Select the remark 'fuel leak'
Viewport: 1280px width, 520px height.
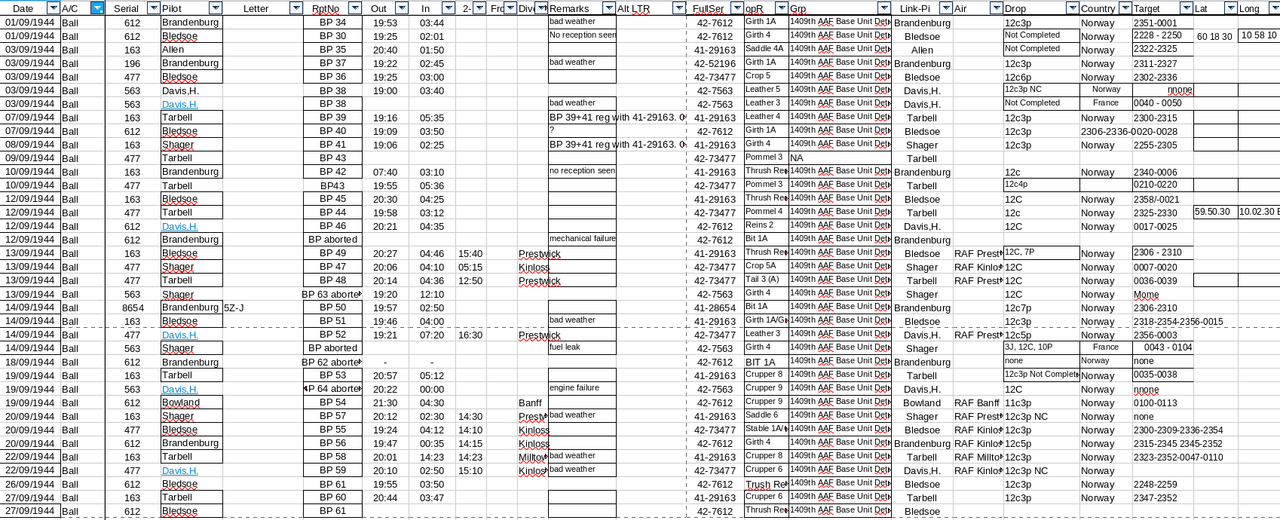coord(581,348)
